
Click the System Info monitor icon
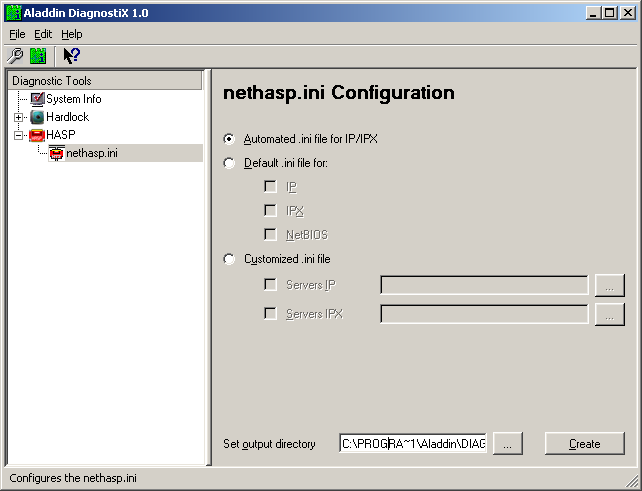(37, 99)
